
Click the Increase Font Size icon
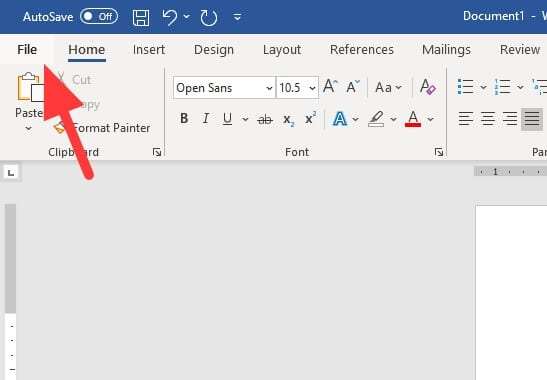tap(330, 87)
